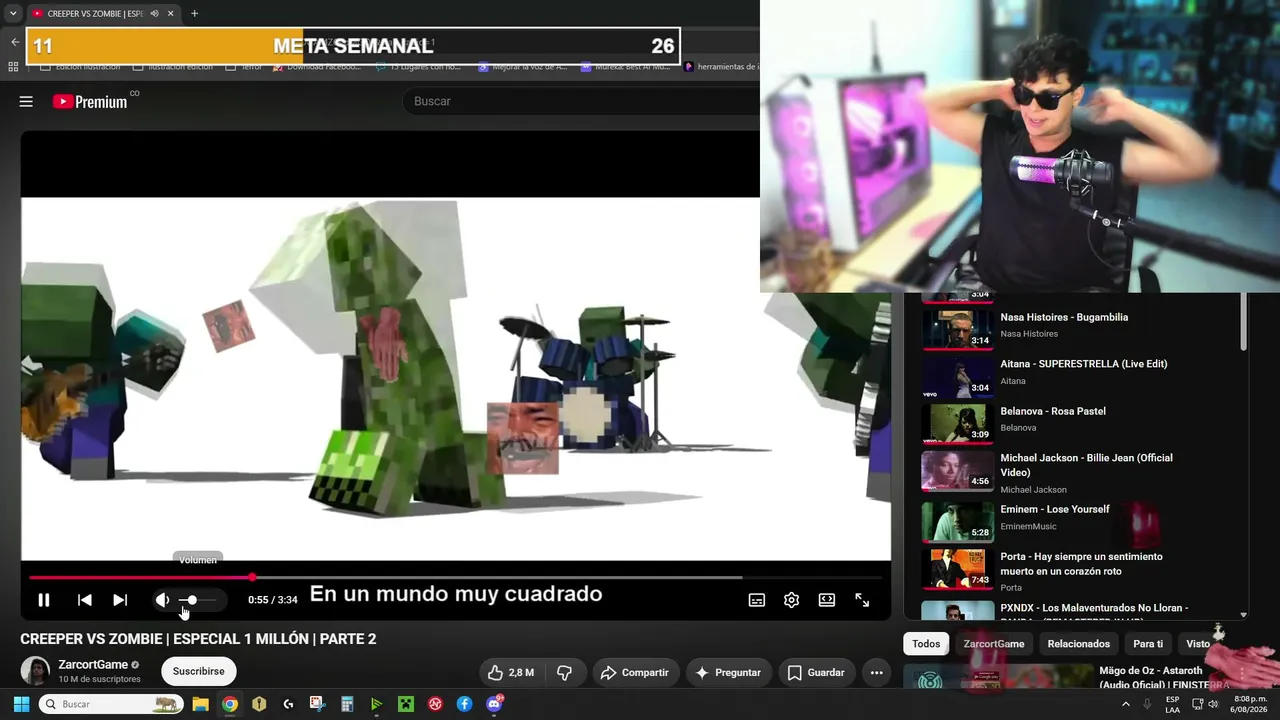
Task: Select the ZarcortGame filter chip
Action: click(994, 644)
